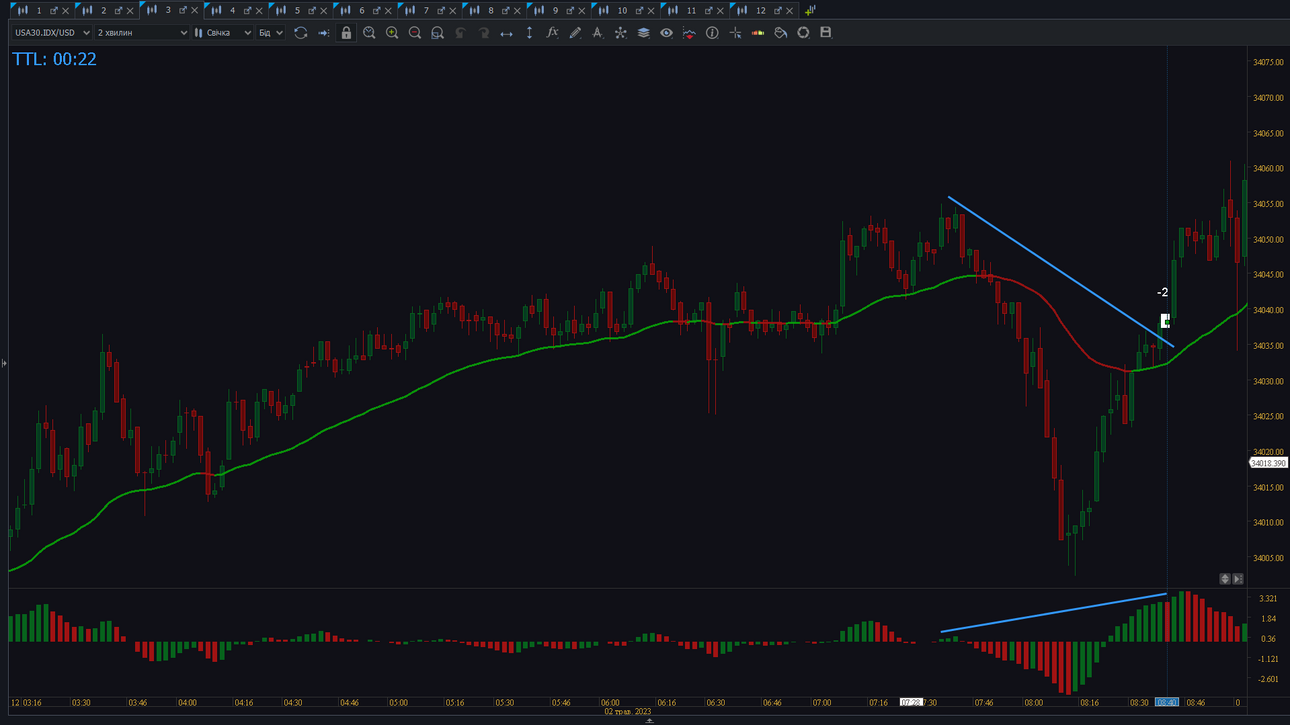Open the USA30.IDX/USD instrument dropdown
Image resolution: width=1290 pixels, height=725 pixels.
pyautogui.click(x=52, y=33)
